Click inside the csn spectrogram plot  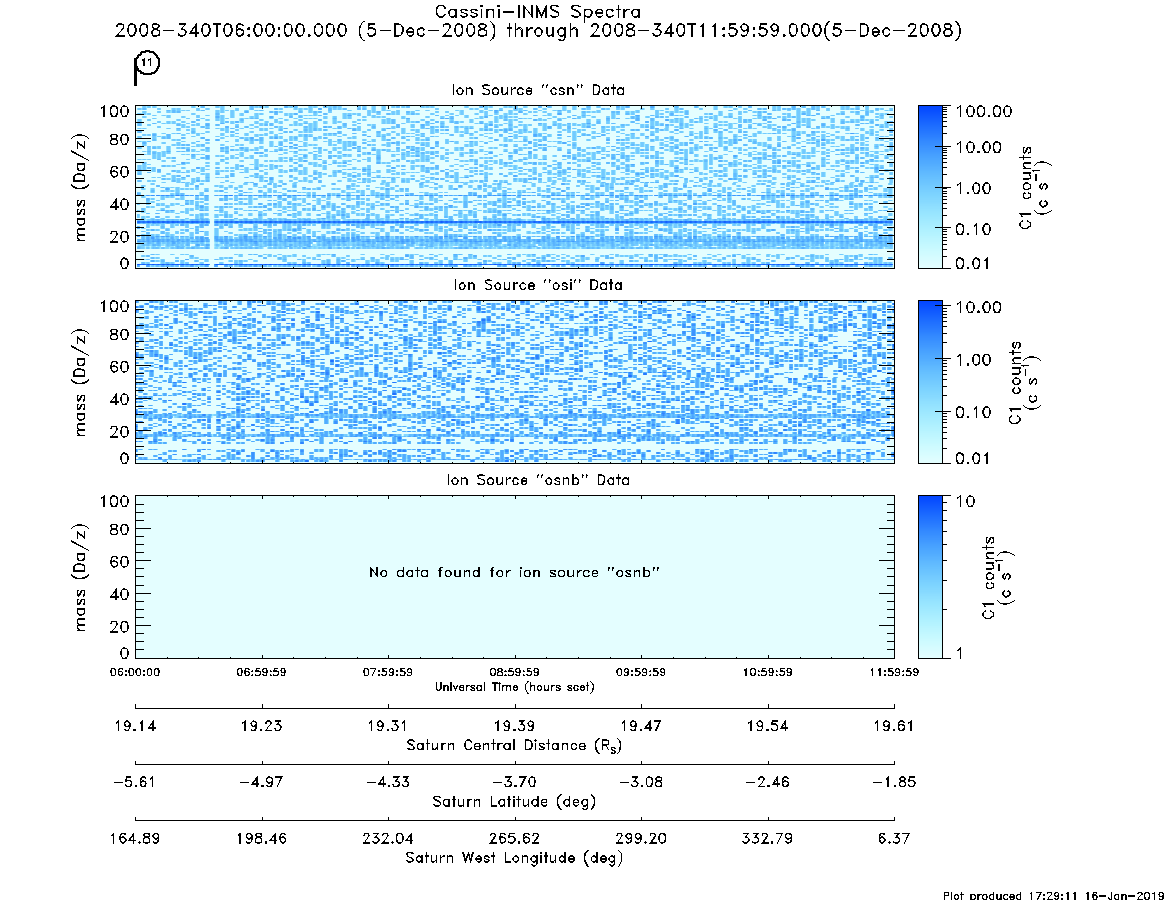515,187
